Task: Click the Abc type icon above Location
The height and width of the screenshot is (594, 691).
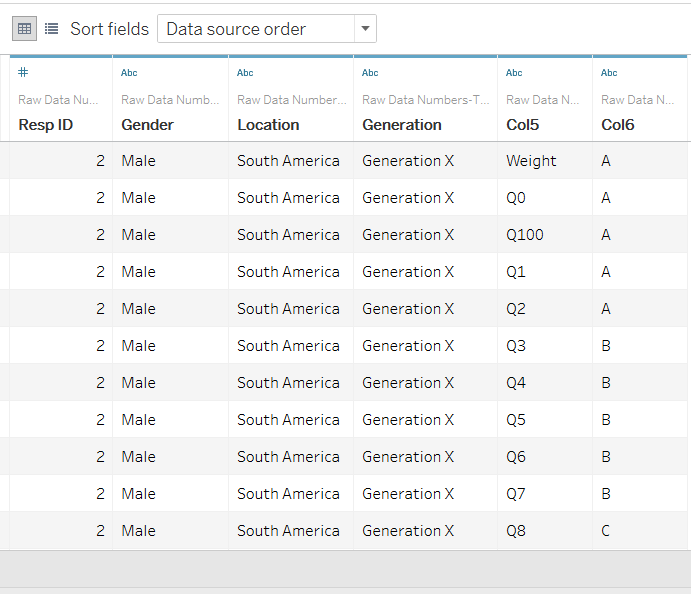Action: tap(245, 72)
